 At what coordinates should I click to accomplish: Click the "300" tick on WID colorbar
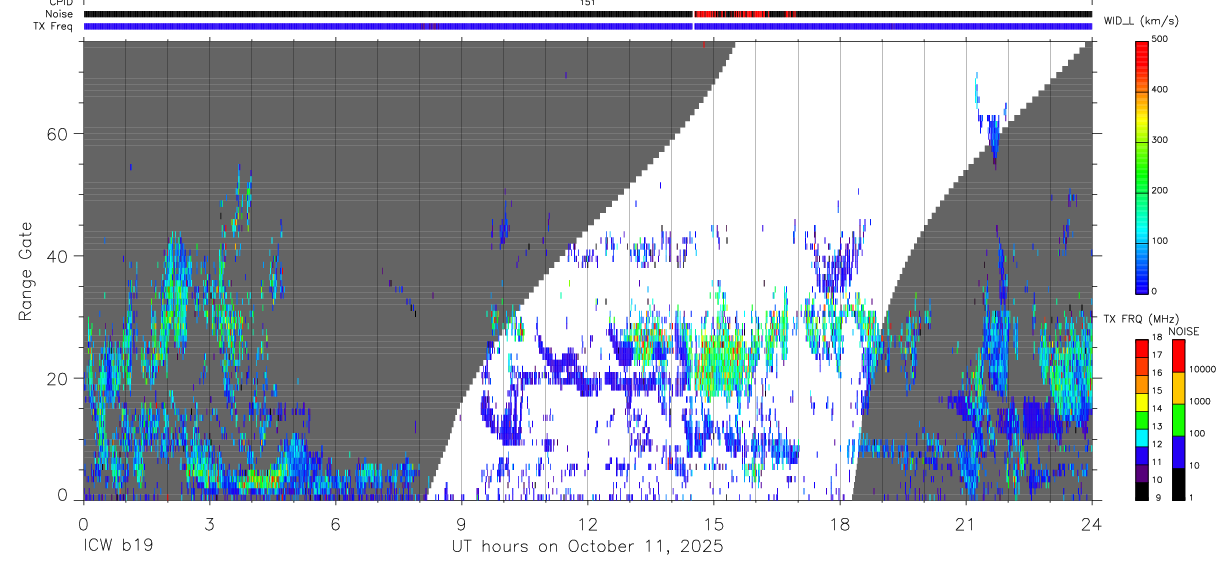pos(1160,140)
